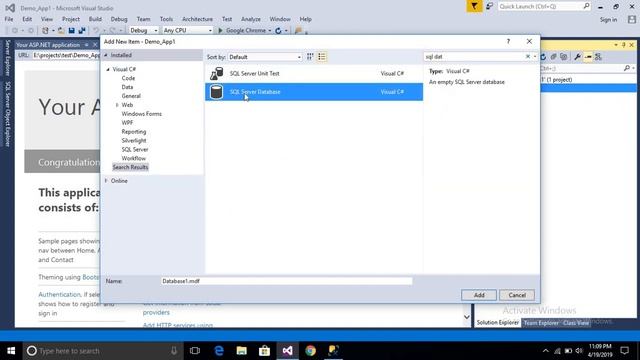Open Solution Explorer Properties wrench icon
The width and height of the screenshot is (640, 360).
coord(577,57)
